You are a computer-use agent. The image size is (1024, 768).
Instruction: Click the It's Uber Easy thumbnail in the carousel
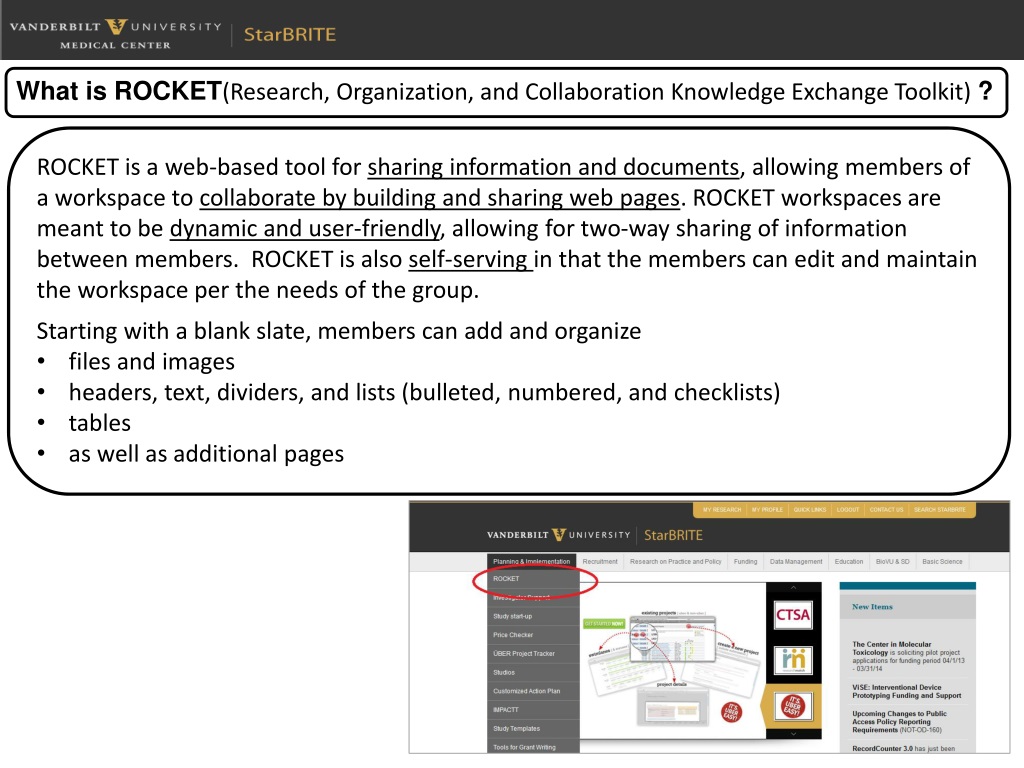[793, 706]
